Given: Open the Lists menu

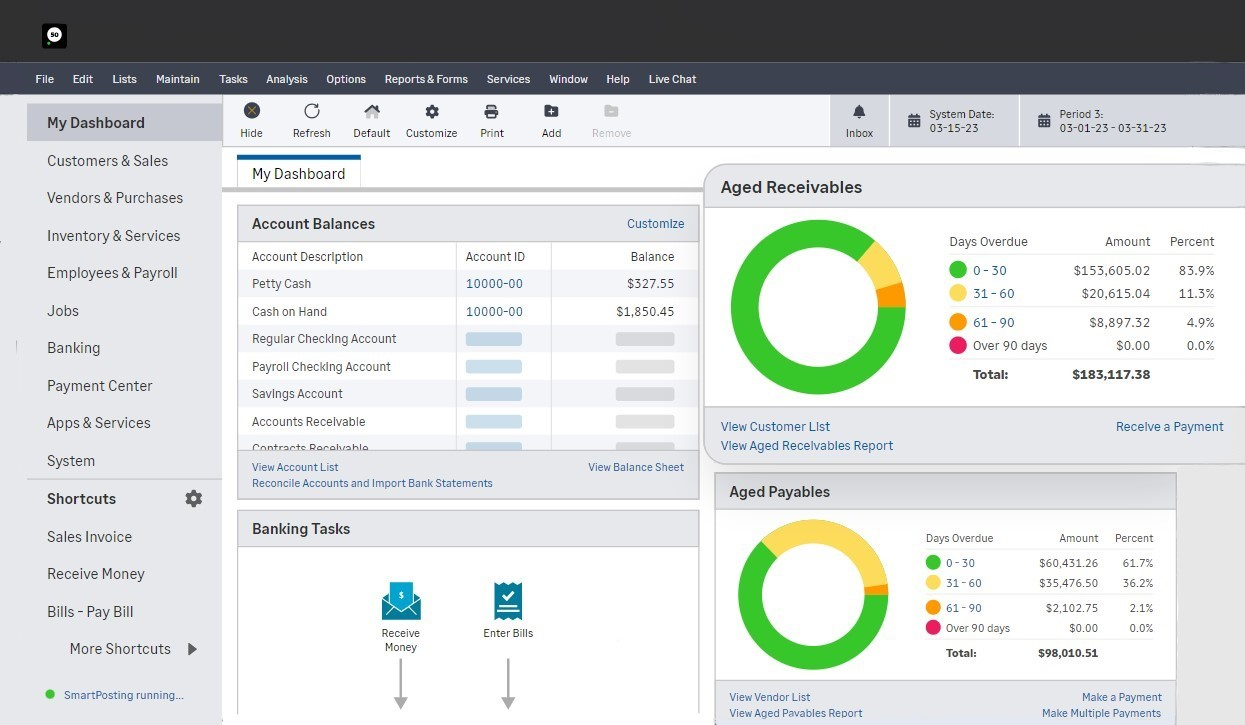Looking at the screenshot, I should (x=125, y=79).
